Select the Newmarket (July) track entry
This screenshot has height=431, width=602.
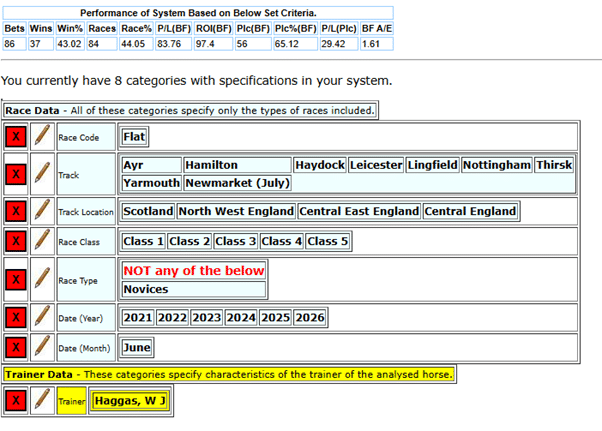click(x=237, y=183)
